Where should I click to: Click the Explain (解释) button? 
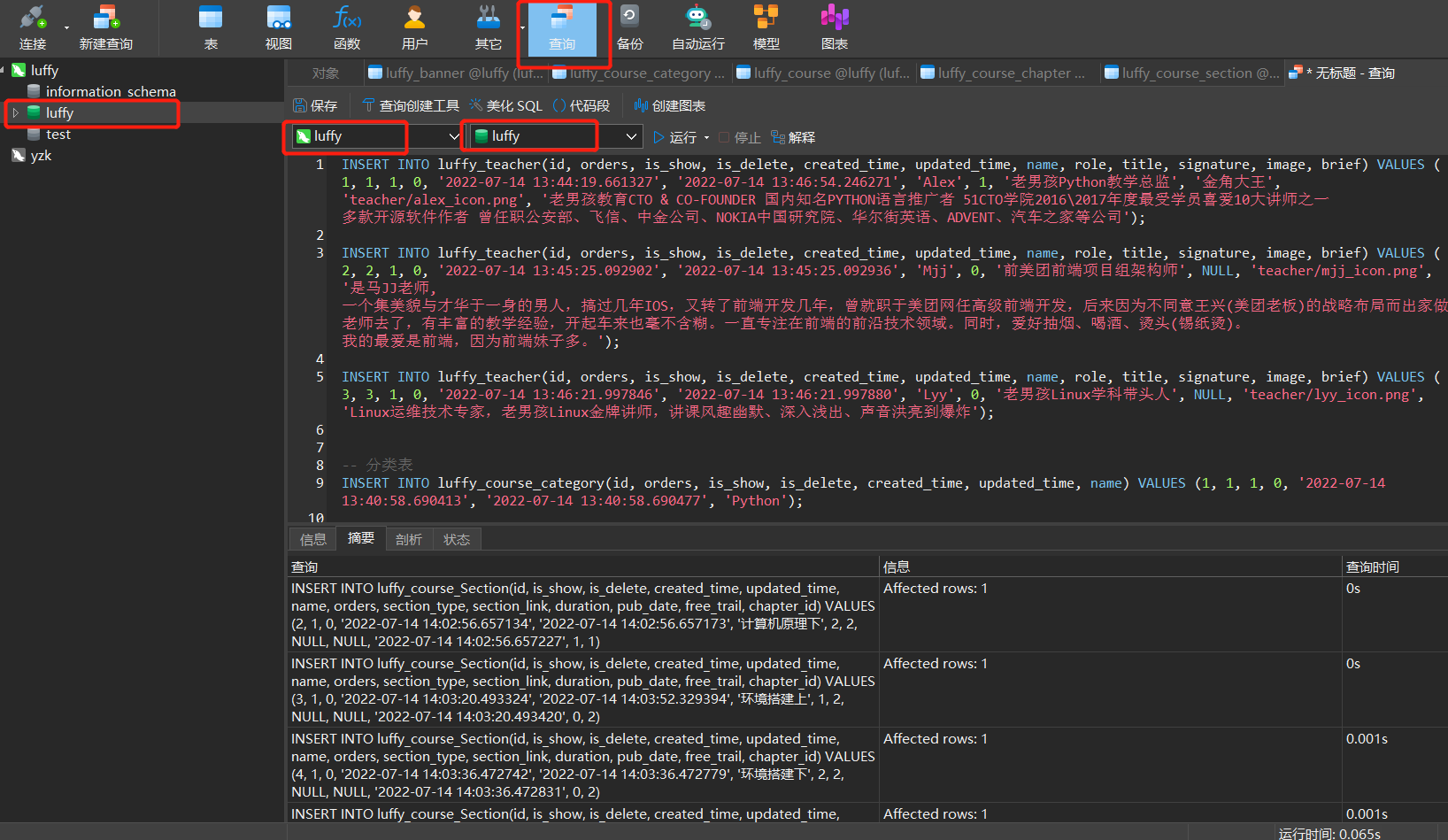point(793,137)
